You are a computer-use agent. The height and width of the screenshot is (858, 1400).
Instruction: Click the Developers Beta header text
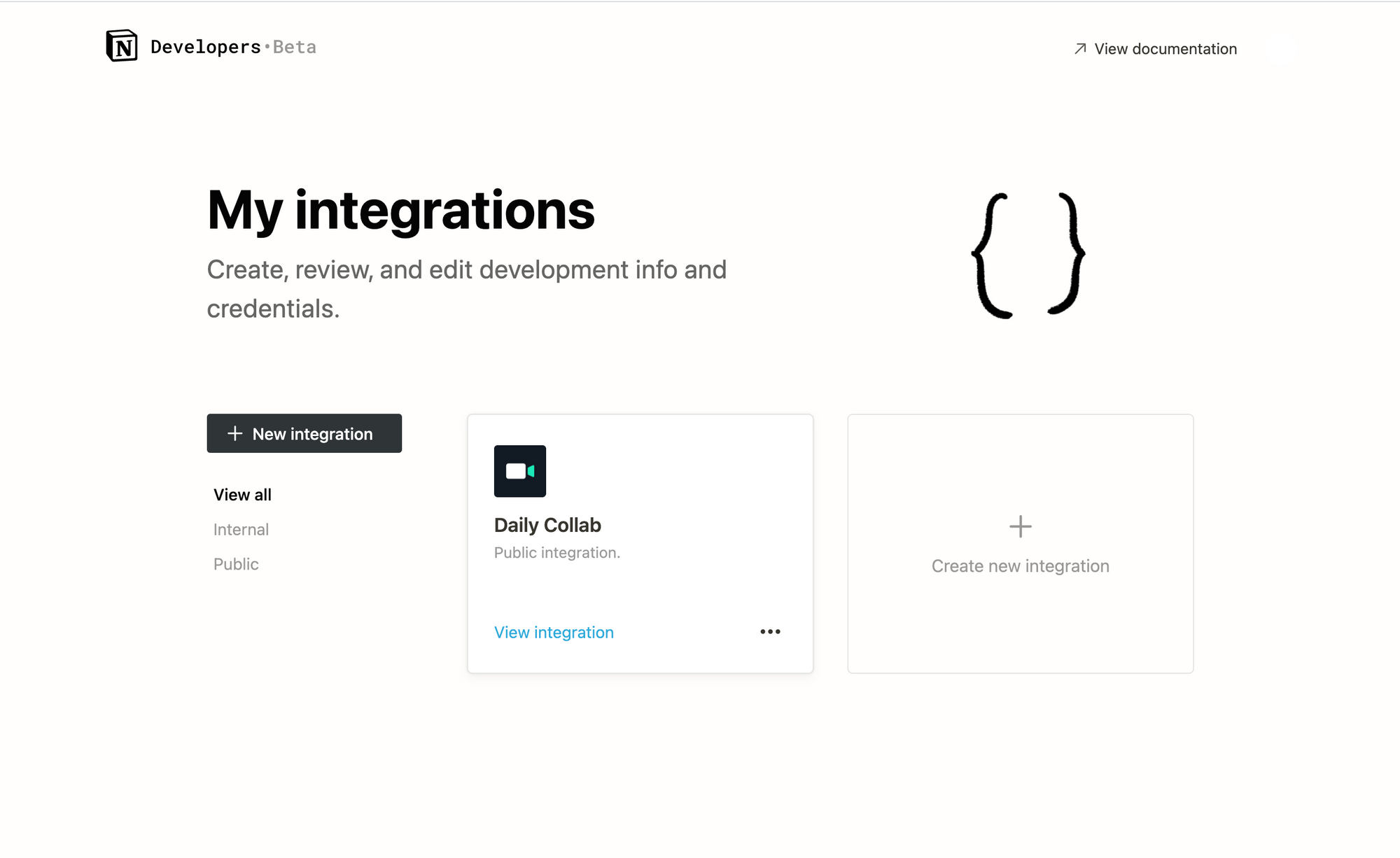tap(233, 47)
